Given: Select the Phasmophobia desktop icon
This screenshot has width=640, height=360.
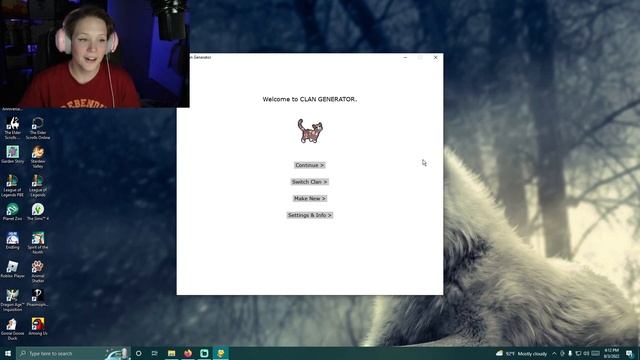Looking at the screenshot, I should coord(38,298).
